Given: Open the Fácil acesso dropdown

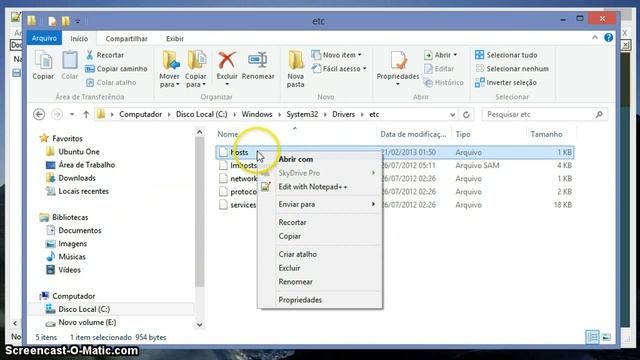Looking at the screenshot, I should [x=339, y=69].
